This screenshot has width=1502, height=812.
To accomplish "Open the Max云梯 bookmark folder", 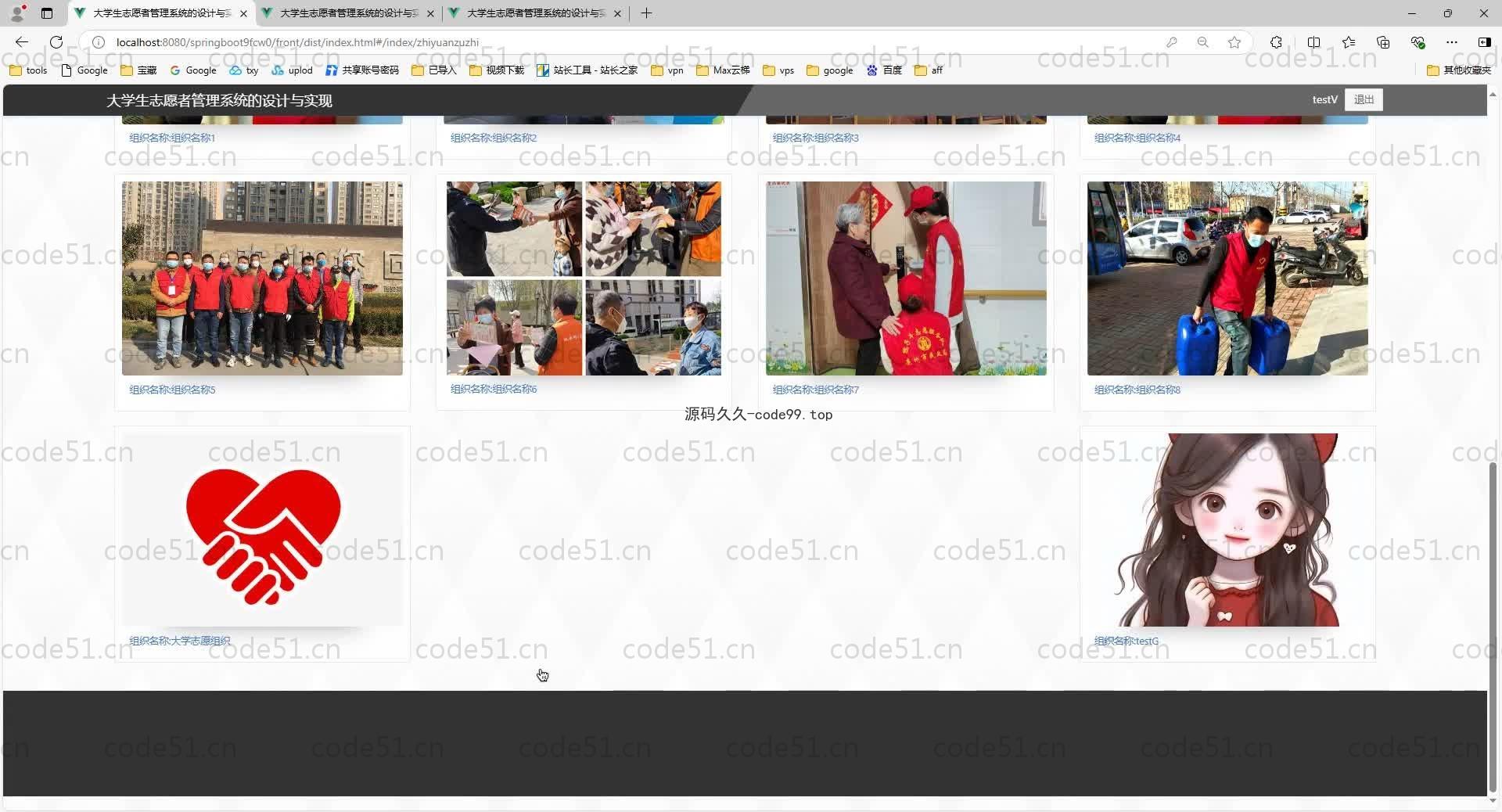I will [x=723, y=70].
